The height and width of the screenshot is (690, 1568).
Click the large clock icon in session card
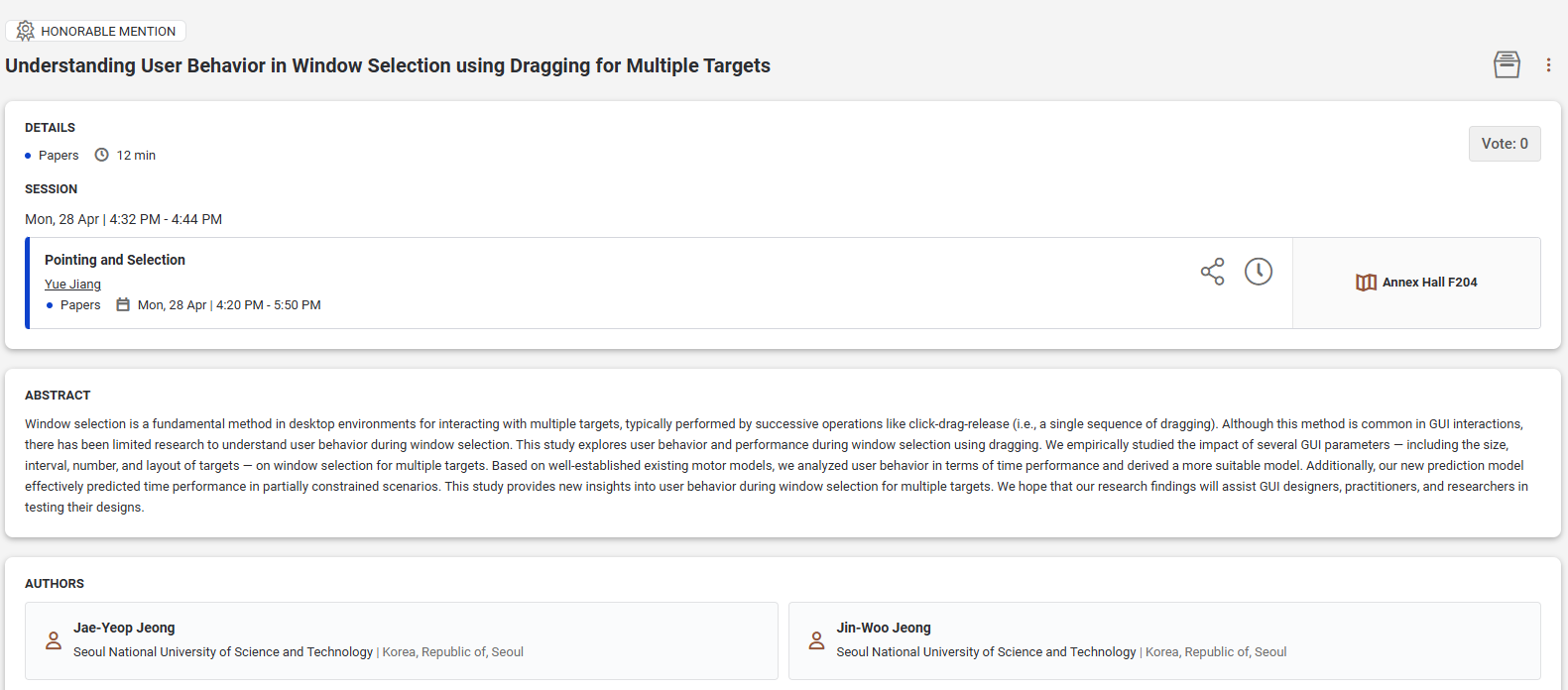tap(1258, 272)
